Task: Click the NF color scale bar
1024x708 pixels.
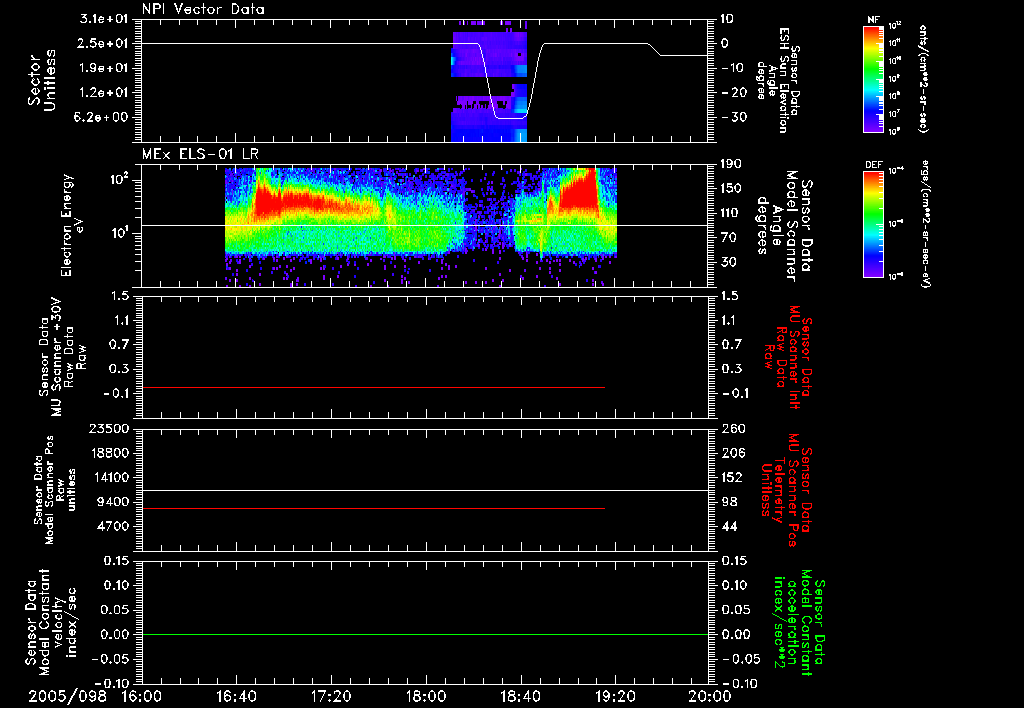Action: click(873, 78)
